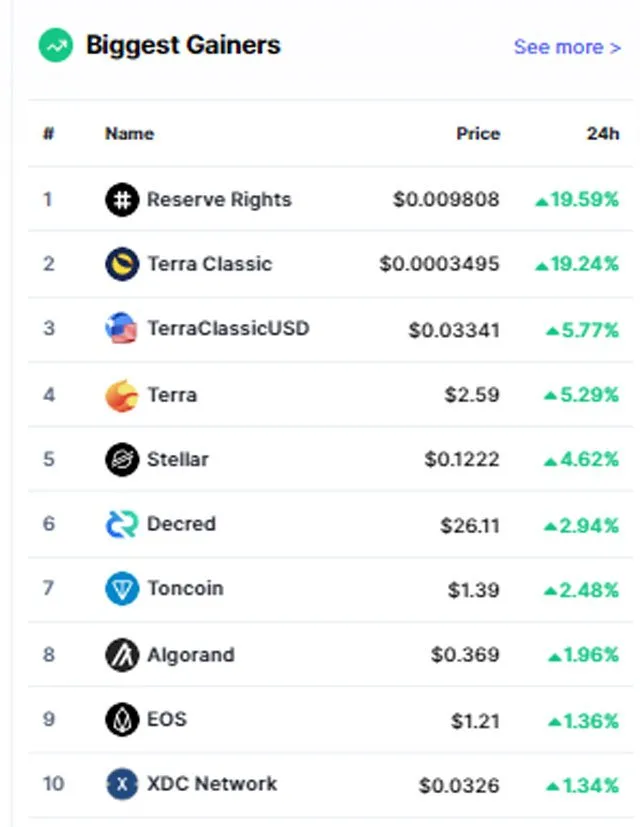Open the Stellar coin logo
Image resolution: width=640 pixels, height=827 pixels.
[122, 459]
